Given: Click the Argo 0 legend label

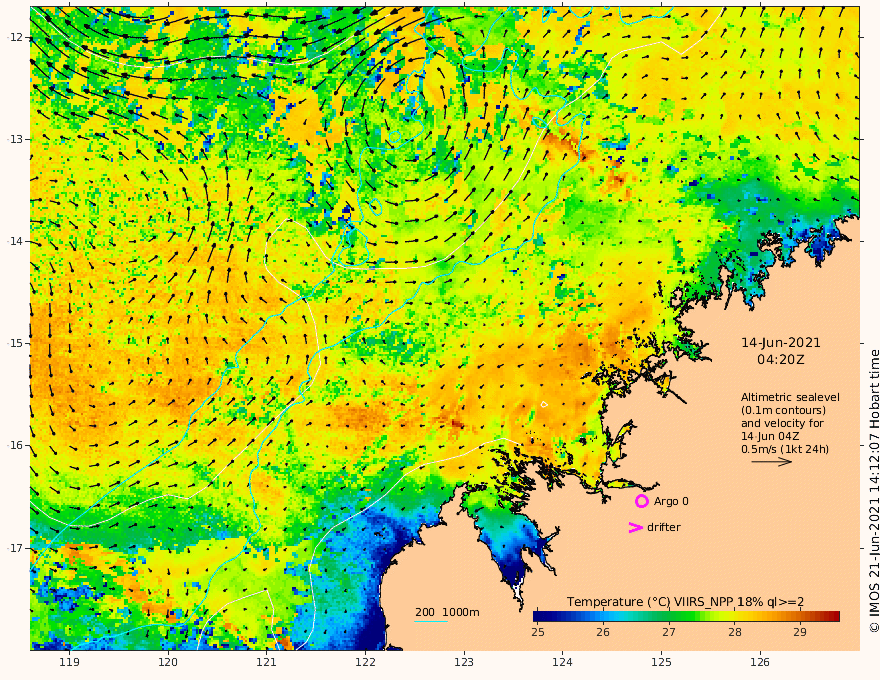Looking at the screenshot, I should click(x=671, y=501).
